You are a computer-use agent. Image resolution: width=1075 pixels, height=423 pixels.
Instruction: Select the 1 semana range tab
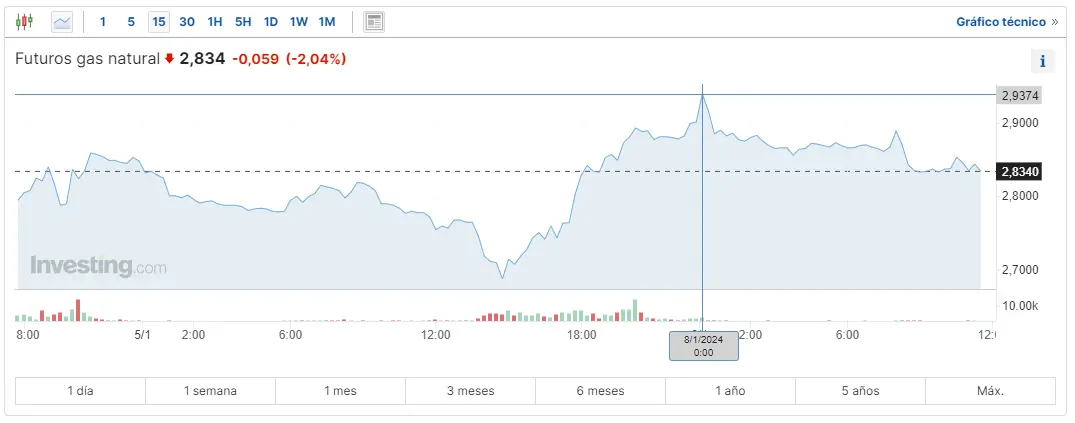[210, 391]
